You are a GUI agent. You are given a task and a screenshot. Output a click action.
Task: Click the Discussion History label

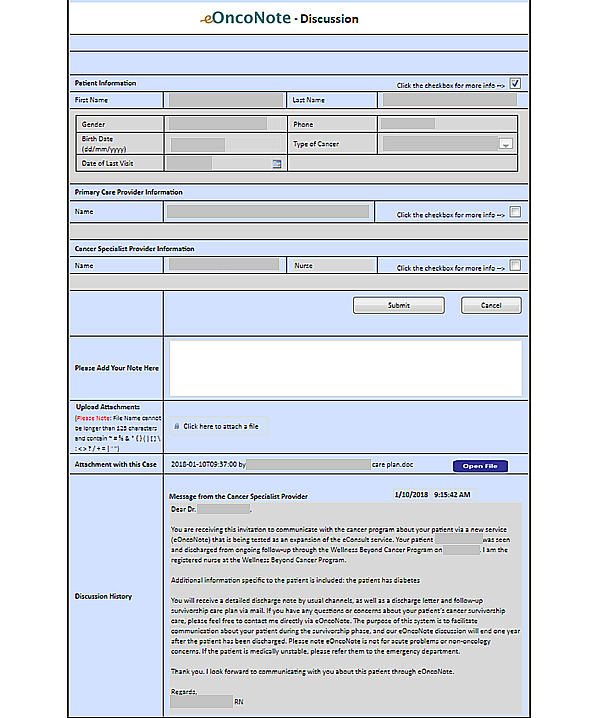tap(103, 596)
